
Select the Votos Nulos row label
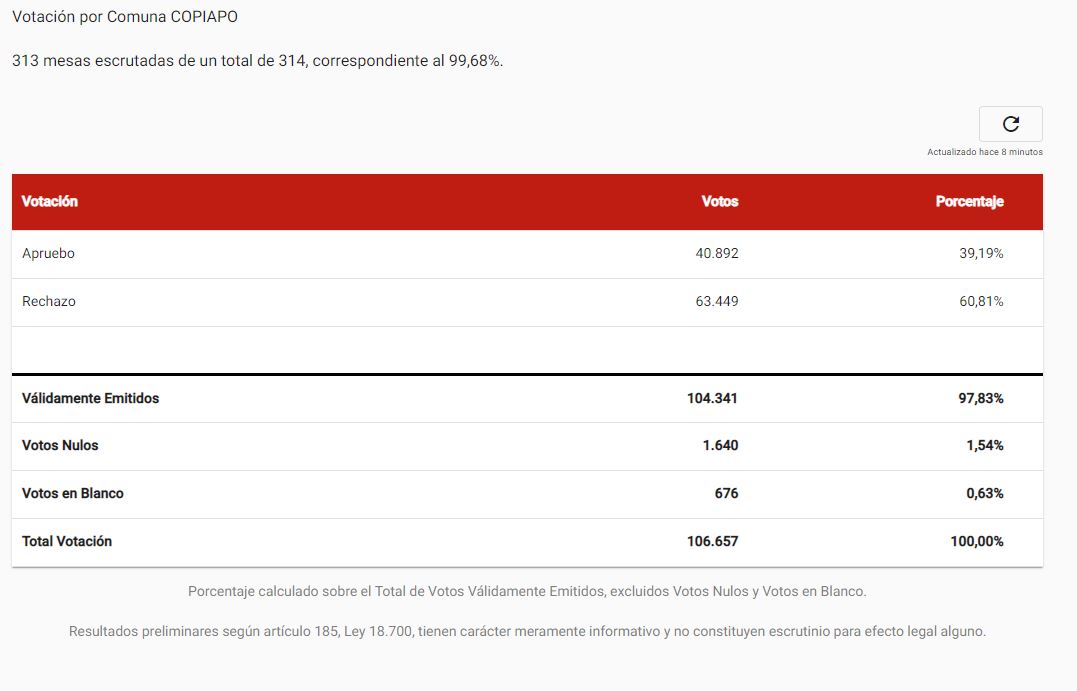60,445
